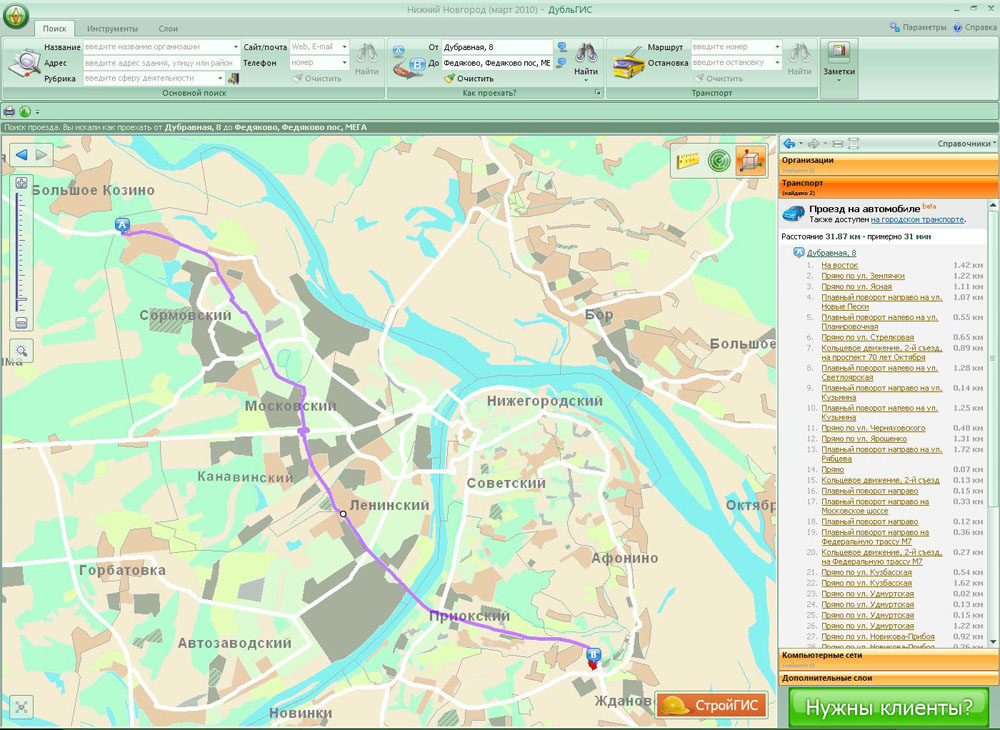Open the Название field dropdown arrow
Screen dimensions: 1000x730
pos(236,47)
